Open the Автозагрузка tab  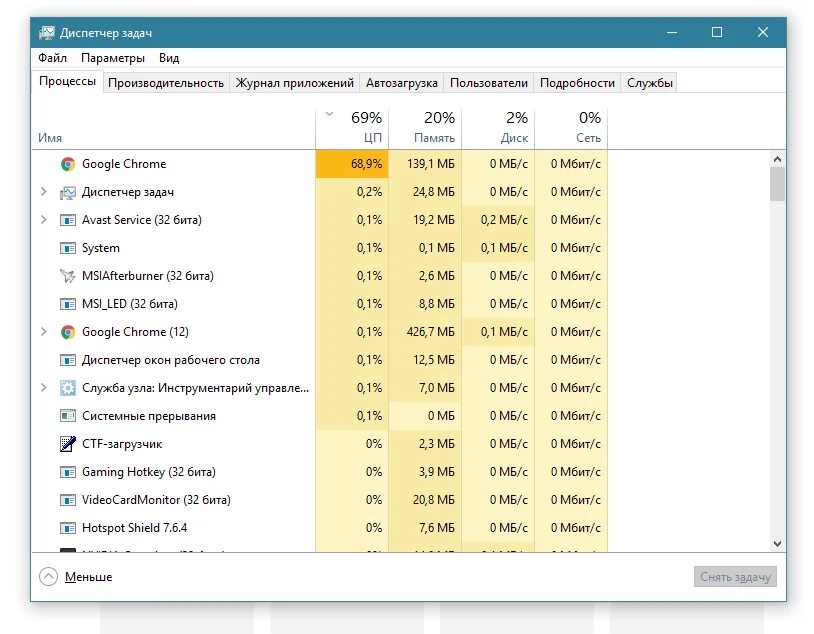(401, 83)
